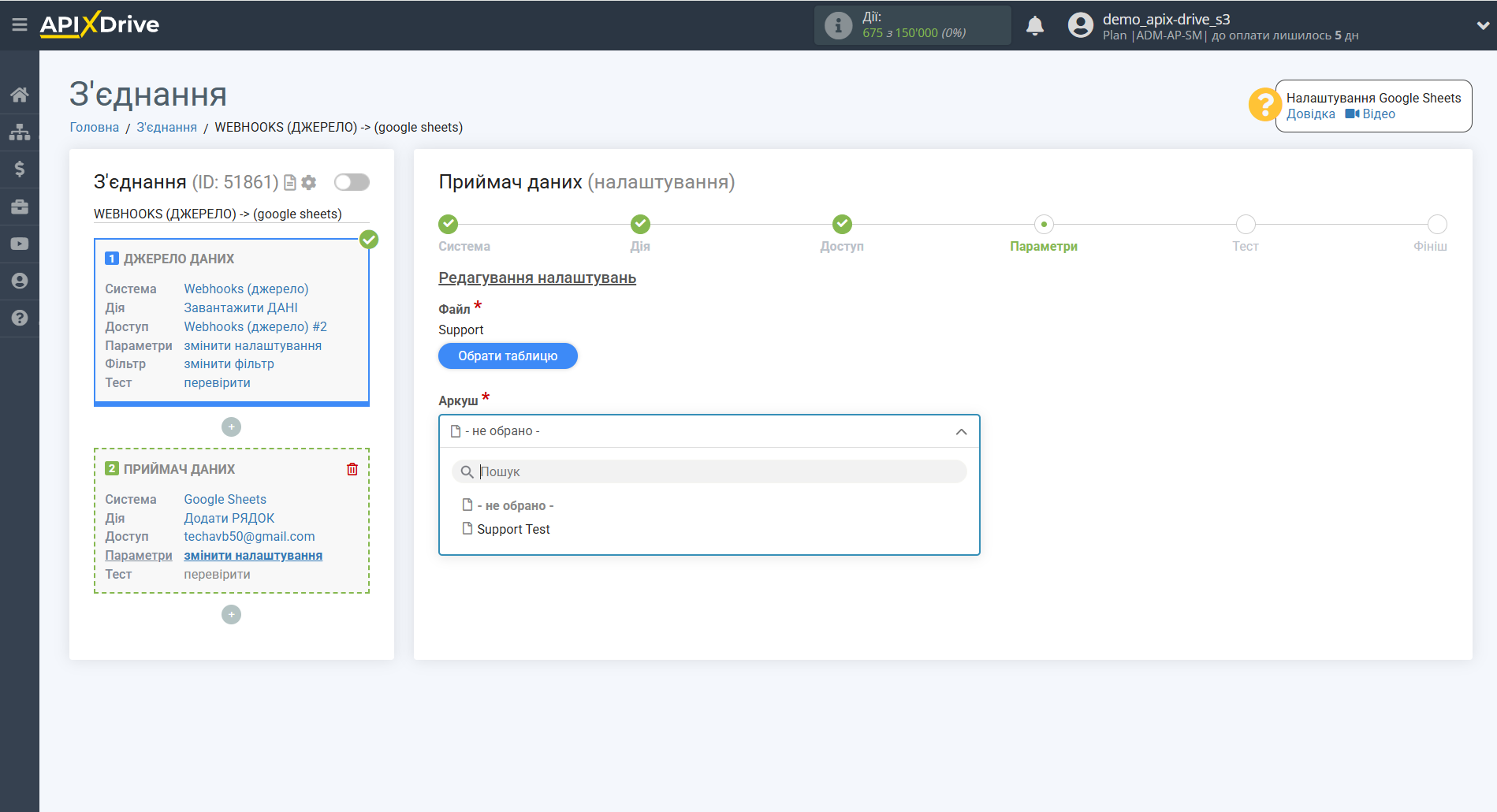Click the actions info icon
Image resolution: width=1497 pixels, height=812 pixels.
pos(838,25)
